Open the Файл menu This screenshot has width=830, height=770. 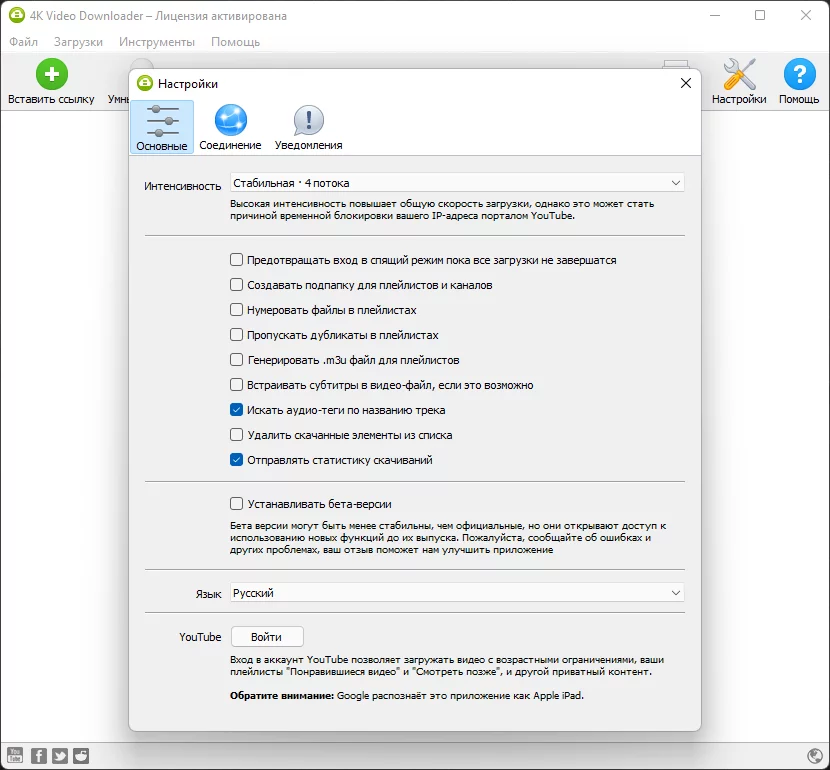(23, 42)
